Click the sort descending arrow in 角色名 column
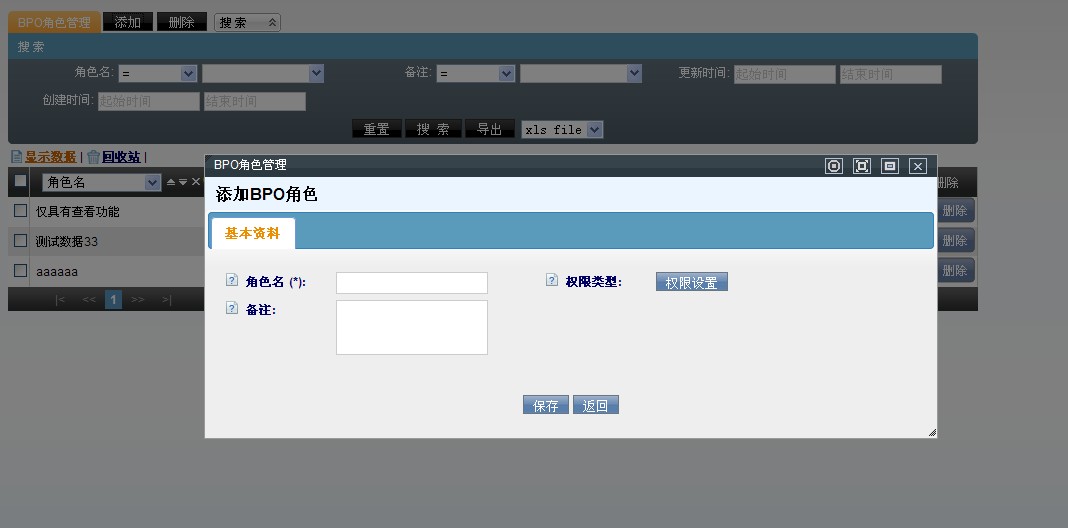This screenshot has height=528, width=1068. (182, 182)
